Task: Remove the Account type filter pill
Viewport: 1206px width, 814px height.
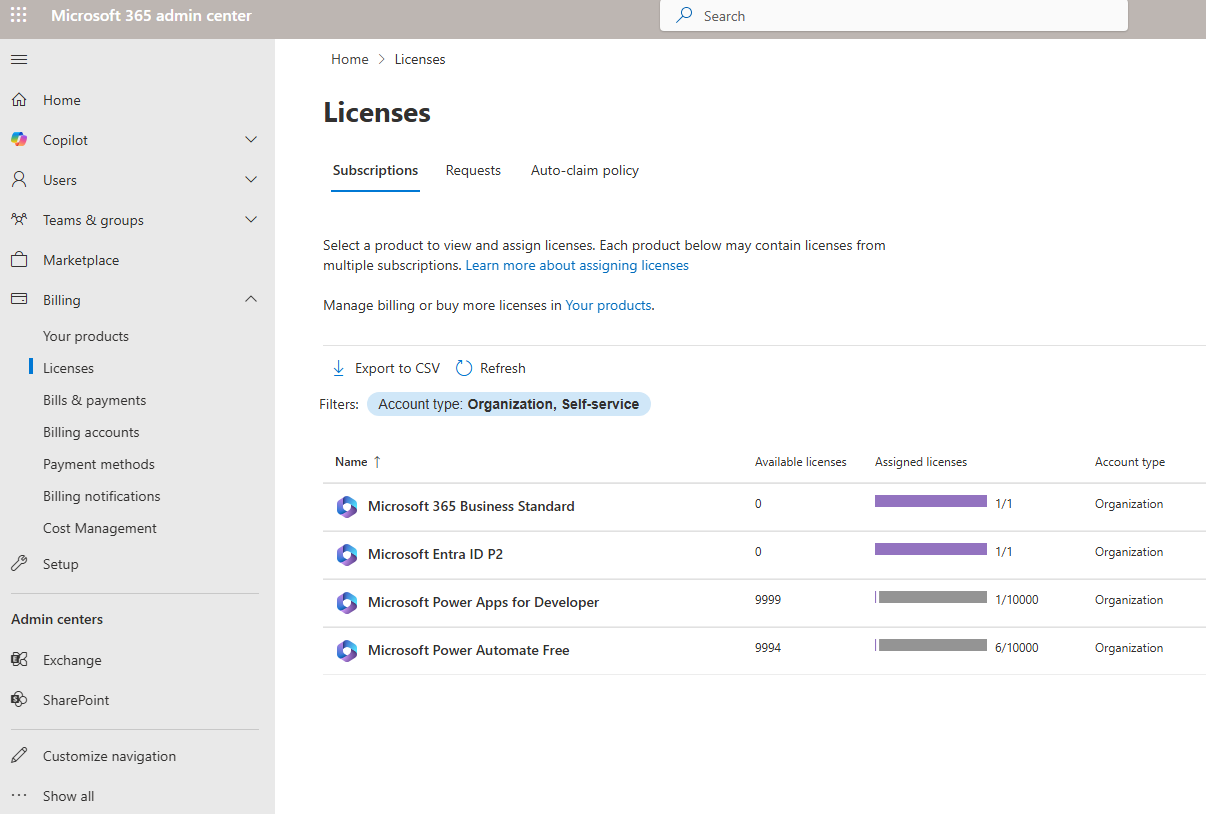Action: [509, 403]
